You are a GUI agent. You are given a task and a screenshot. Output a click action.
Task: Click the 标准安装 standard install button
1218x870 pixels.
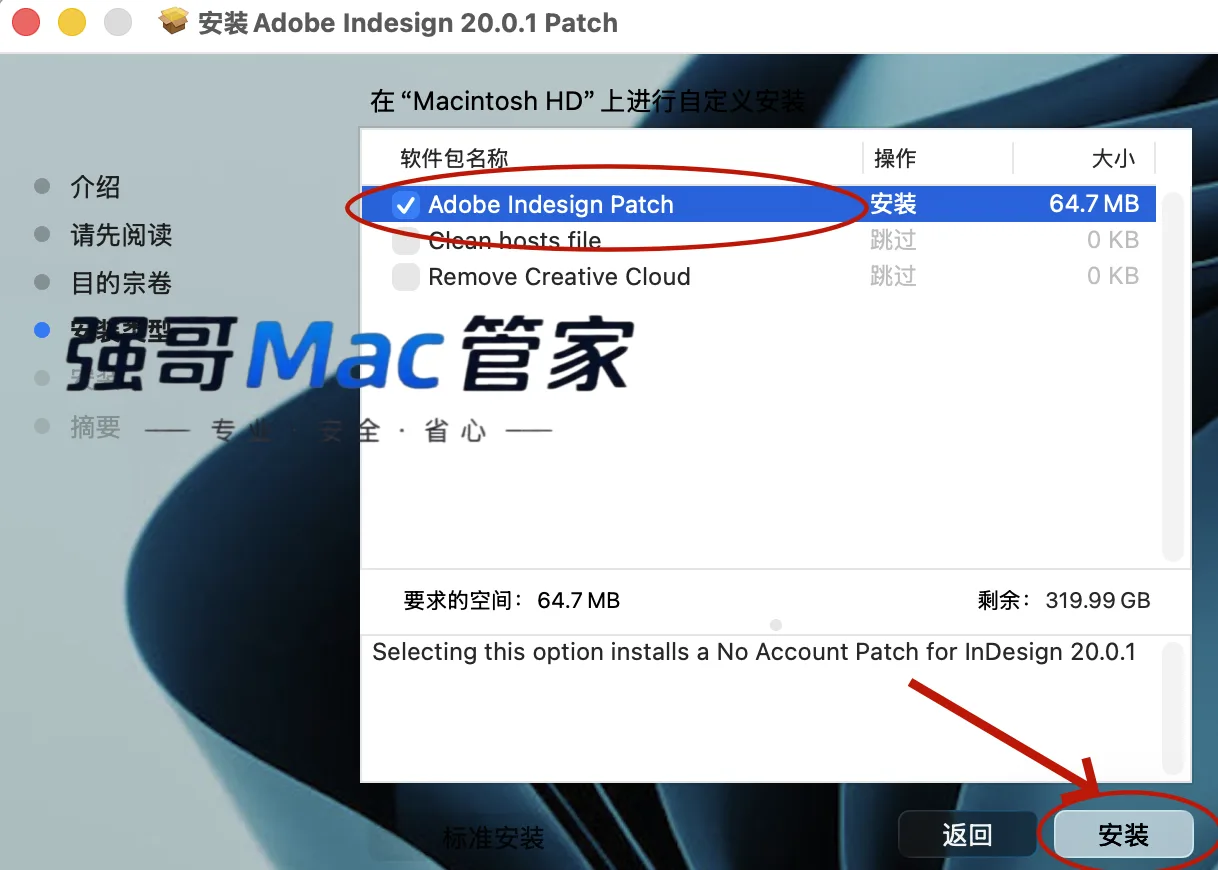click(x=493, y=838)
